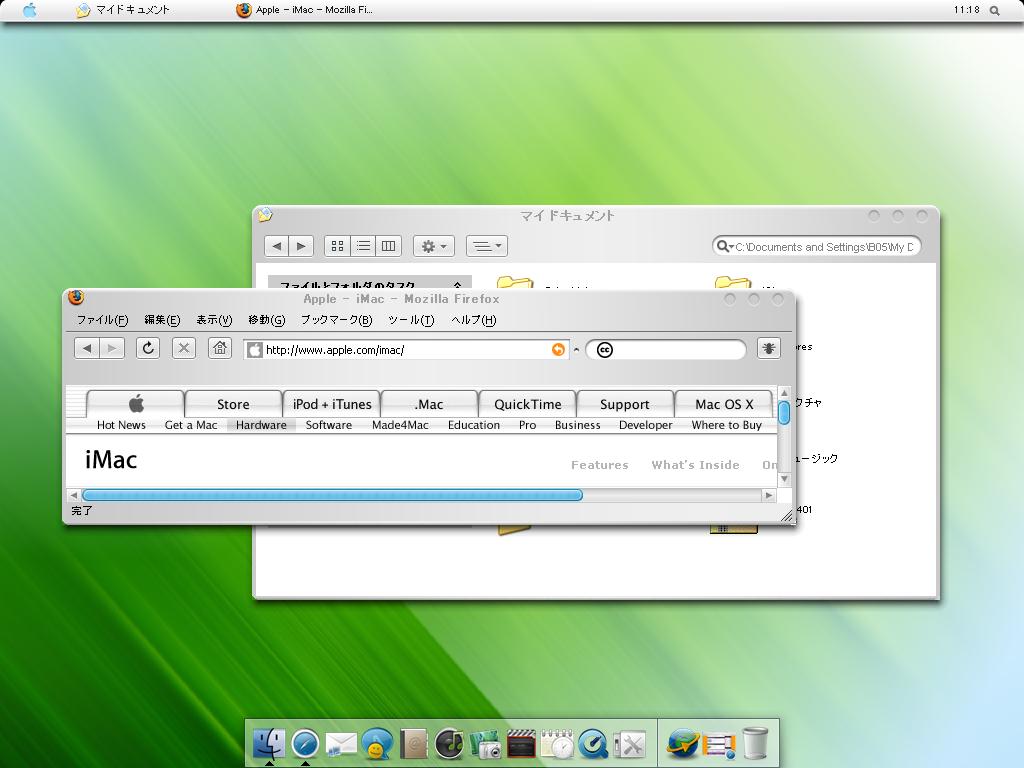
Task: Open iCal clock-calendar icon in dock
Action: (x=557, y=744)
